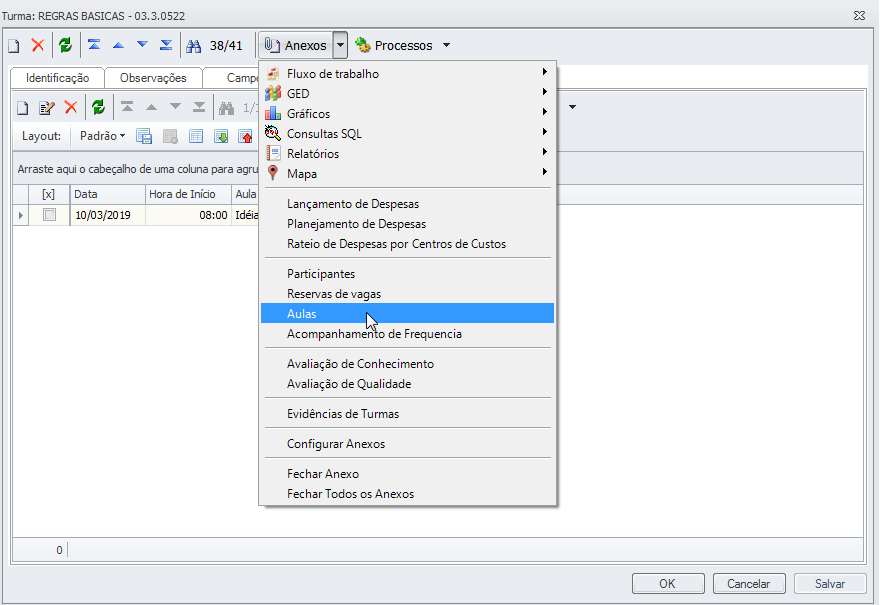Go to first record in top toolbar
This screenshot has width=880, height=605.
point(94,45)
